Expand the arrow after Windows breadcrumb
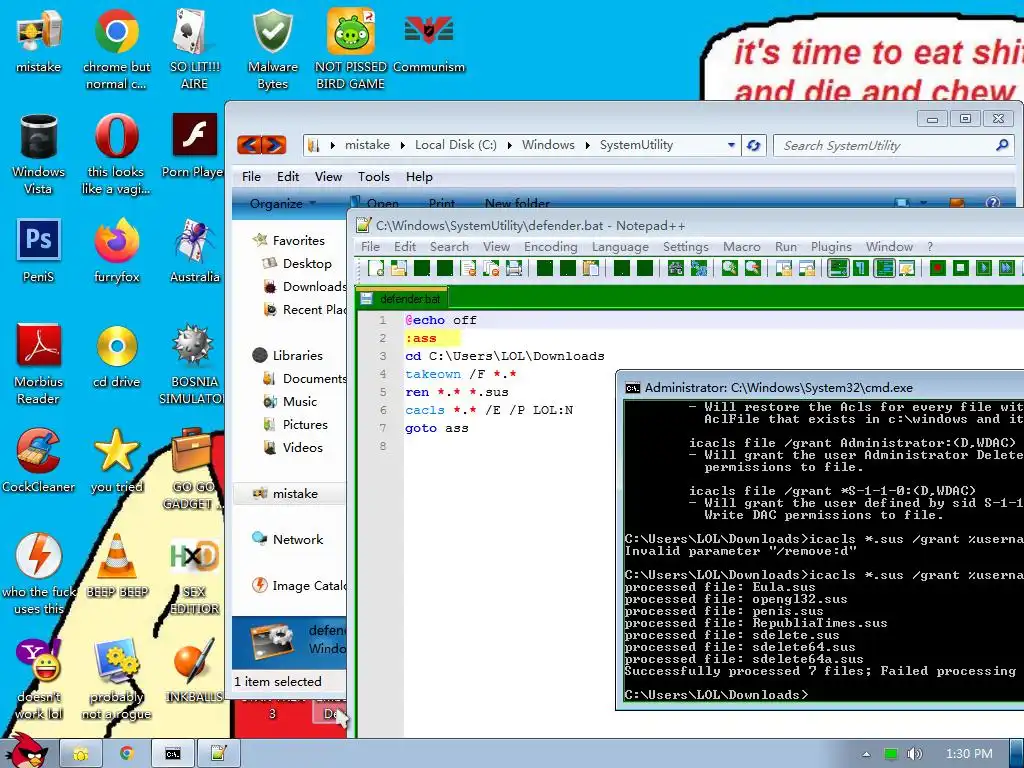 (586, 145)
